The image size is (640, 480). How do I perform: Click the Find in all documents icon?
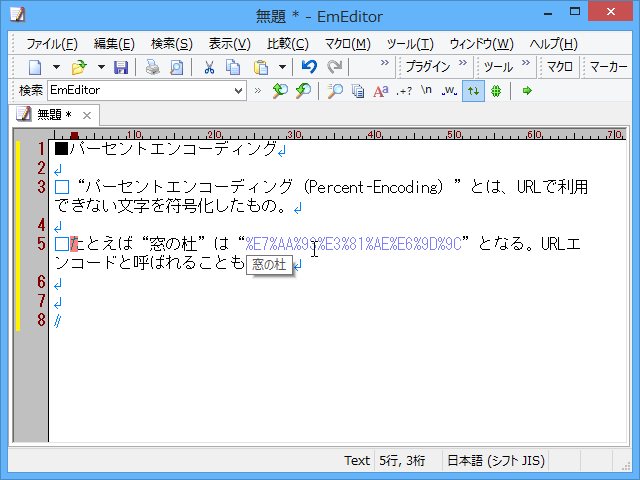point(358,91)
